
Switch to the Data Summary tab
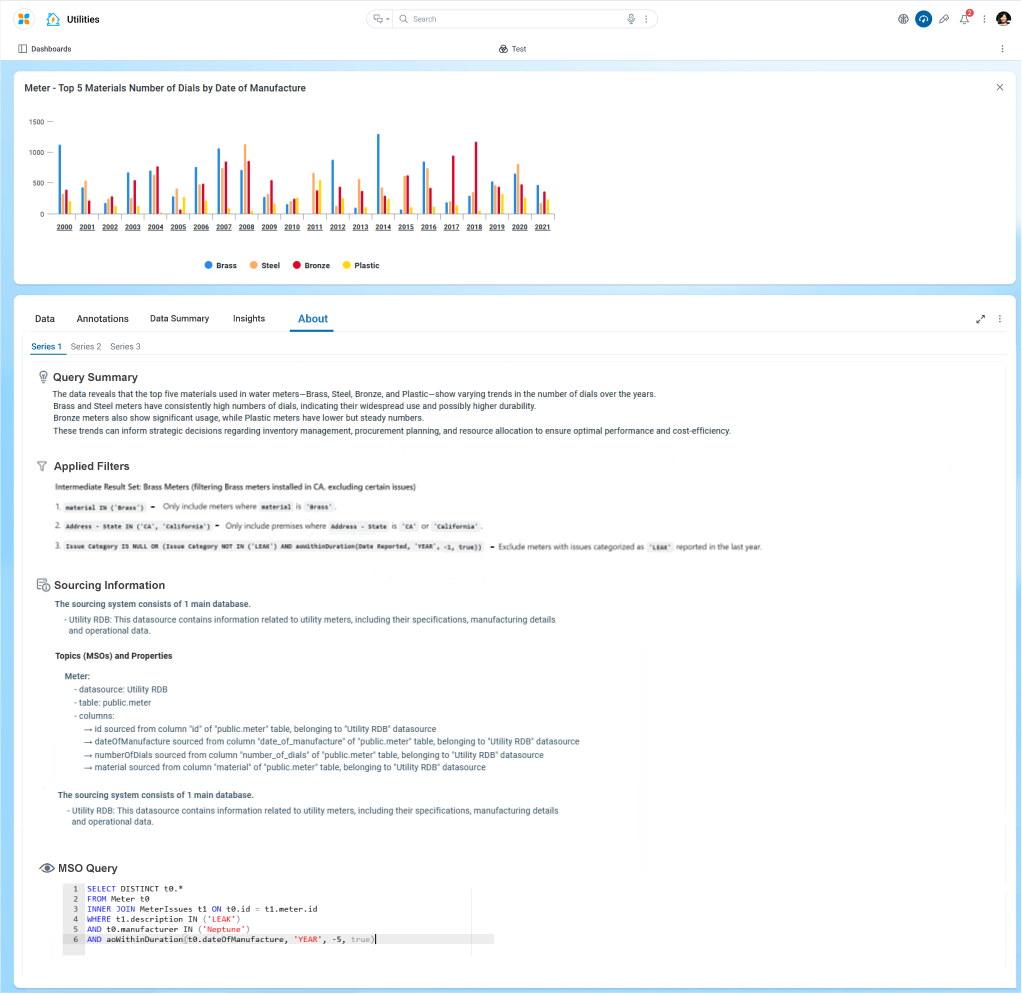[x=179, y=319]
